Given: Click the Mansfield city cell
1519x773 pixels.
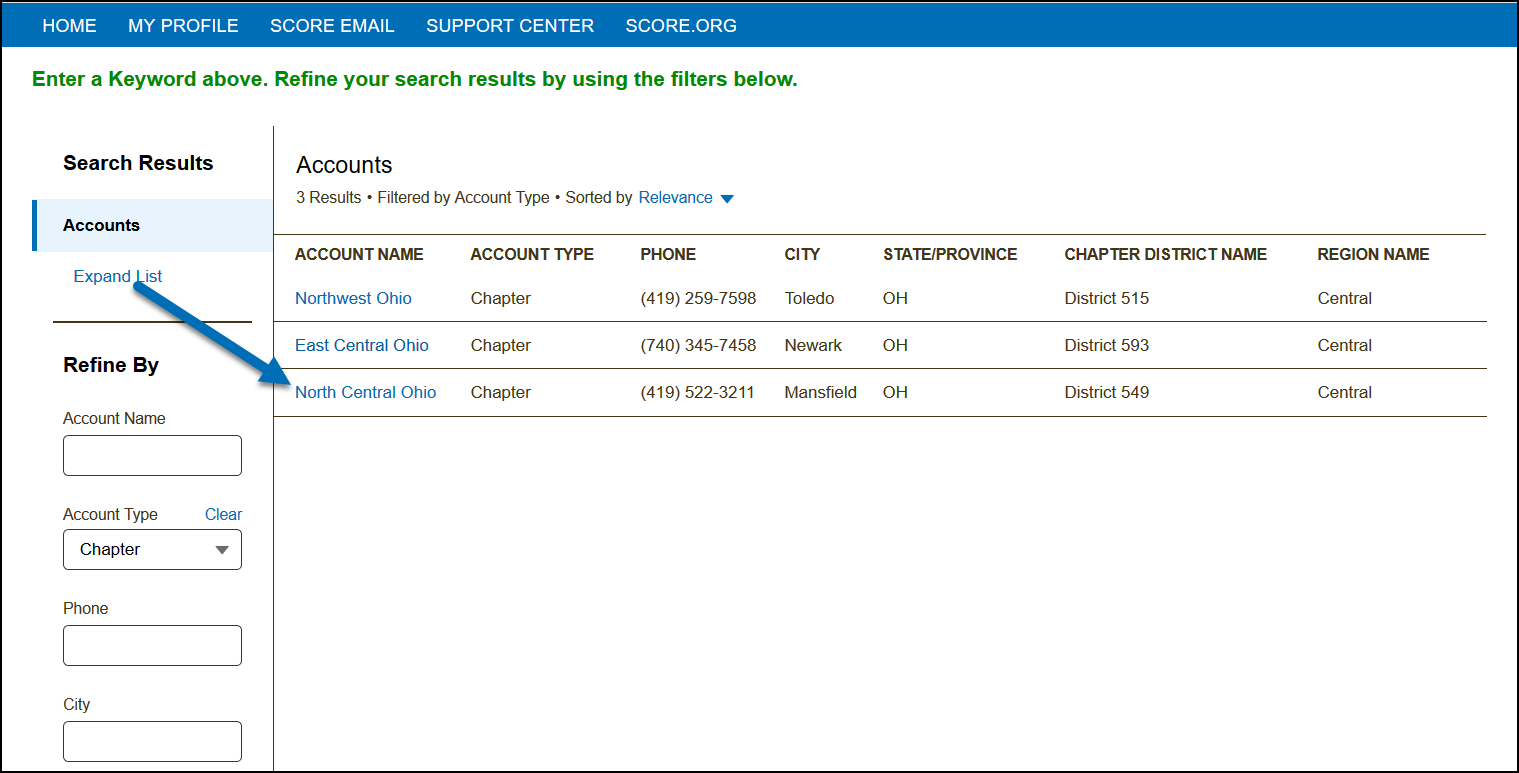Looking at the screenshot, I should click(x=821, y=392).
